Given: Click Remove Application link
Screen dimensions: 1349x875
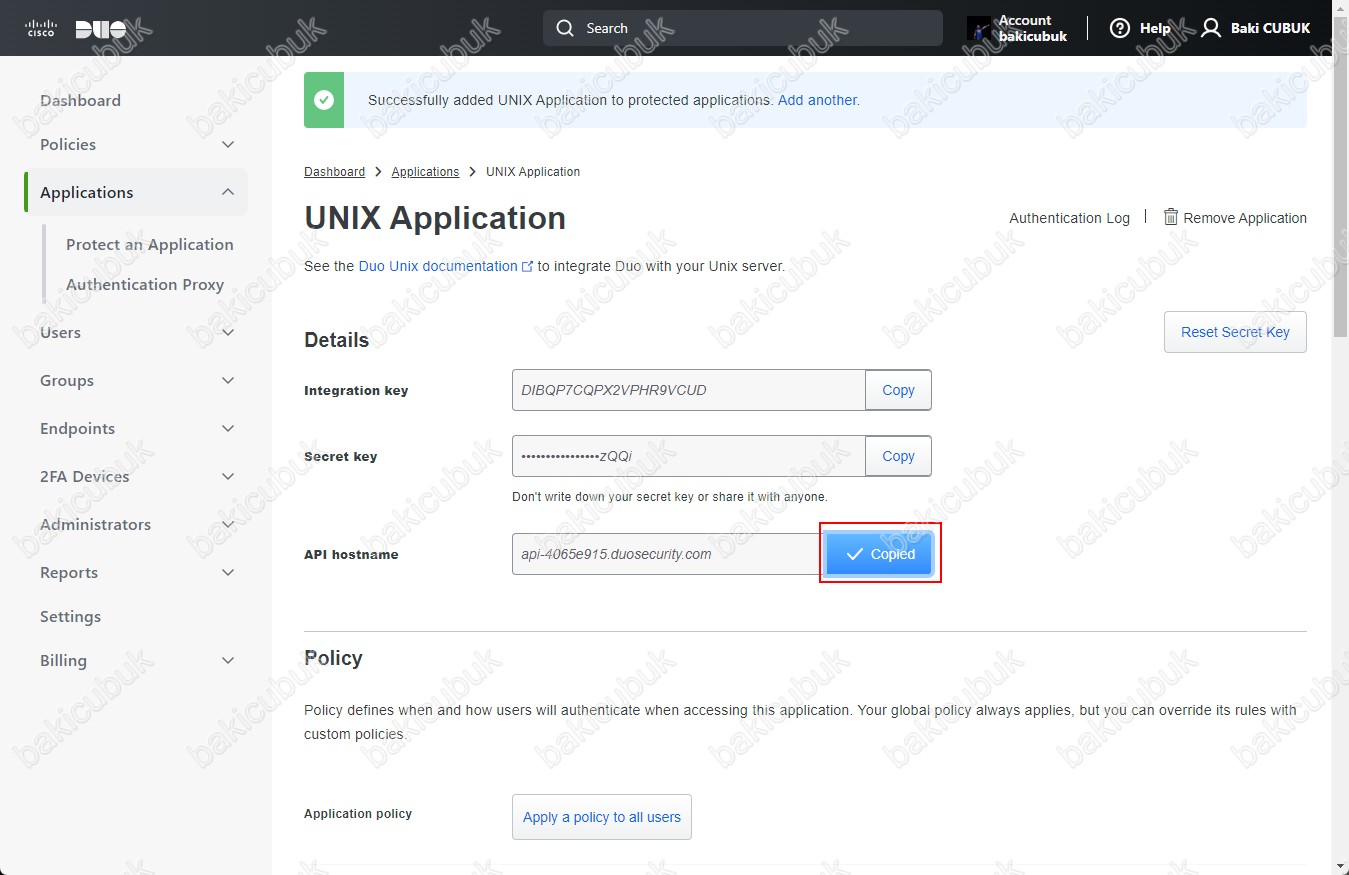Looking at the screenshot, I should [x=1245, y=218].
